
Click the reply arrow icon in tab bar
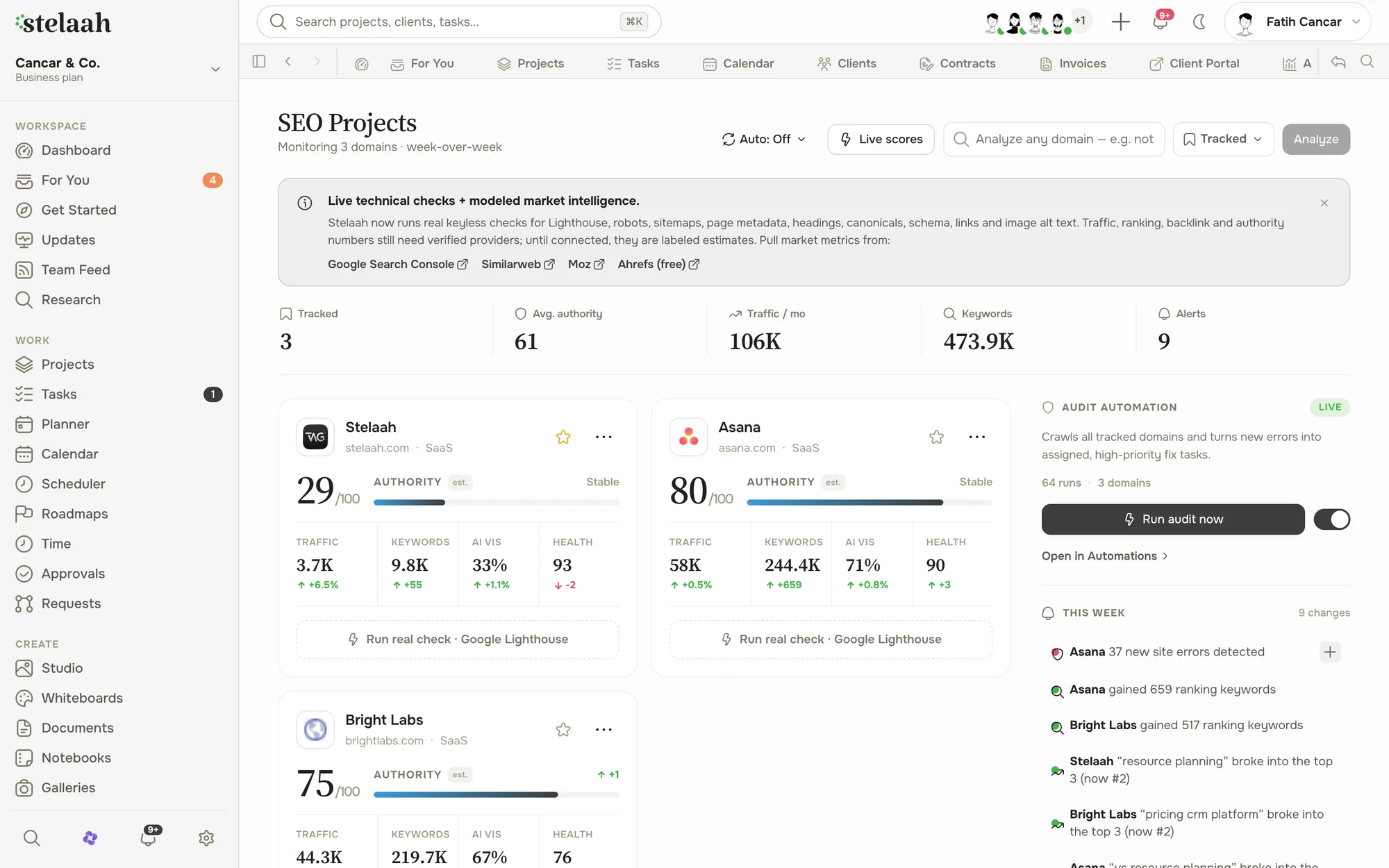(x=1338, y=62)
